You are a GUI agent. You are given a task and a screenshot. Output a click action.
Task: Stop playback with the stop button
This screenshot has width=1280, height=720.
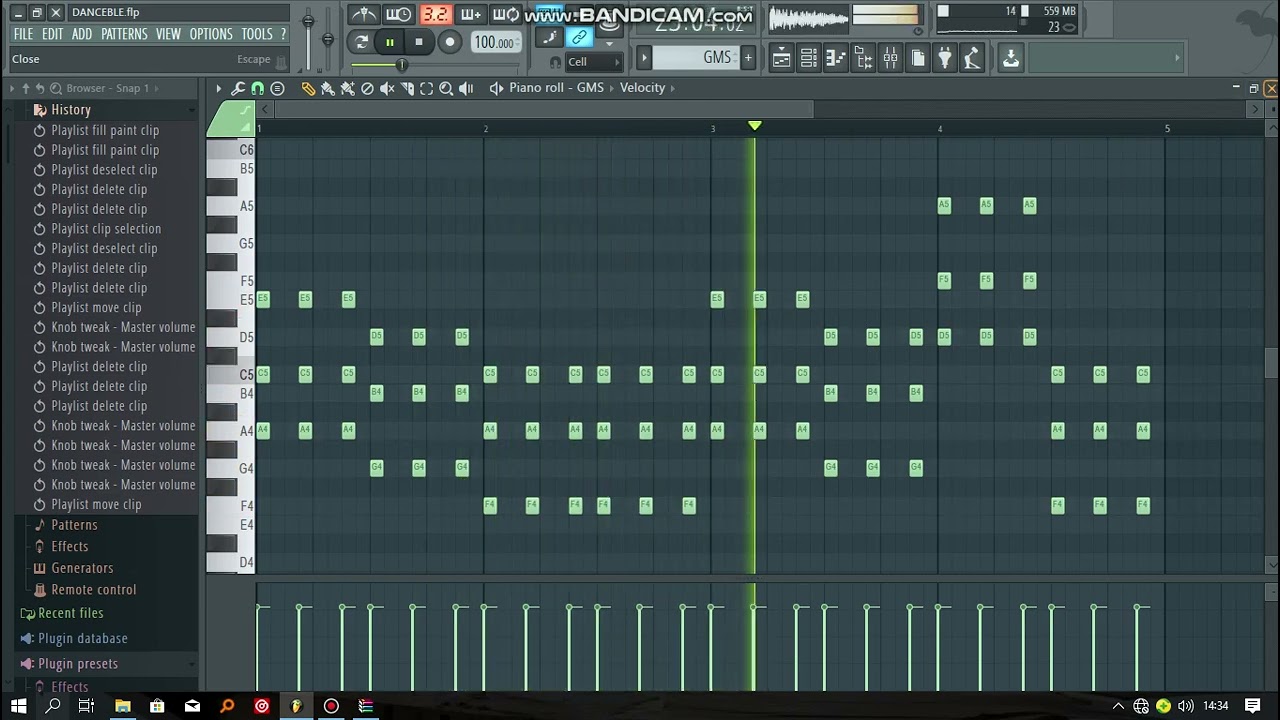click(x=419, y=42)
